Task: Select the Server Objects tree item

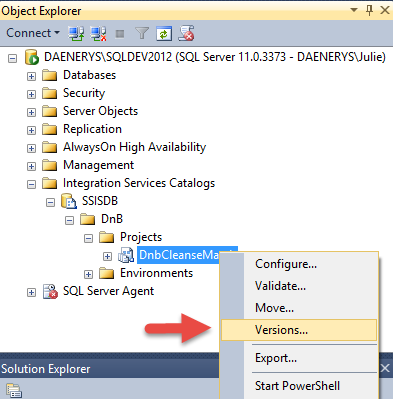Action: 100,111
